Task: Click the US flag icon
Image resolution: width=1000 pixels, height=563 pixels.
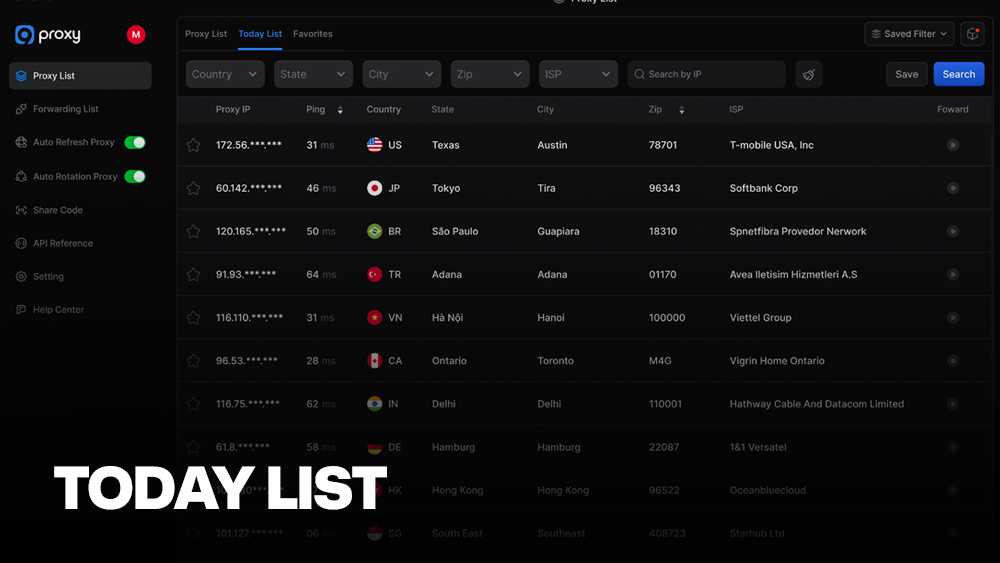Action: (374, 145)
